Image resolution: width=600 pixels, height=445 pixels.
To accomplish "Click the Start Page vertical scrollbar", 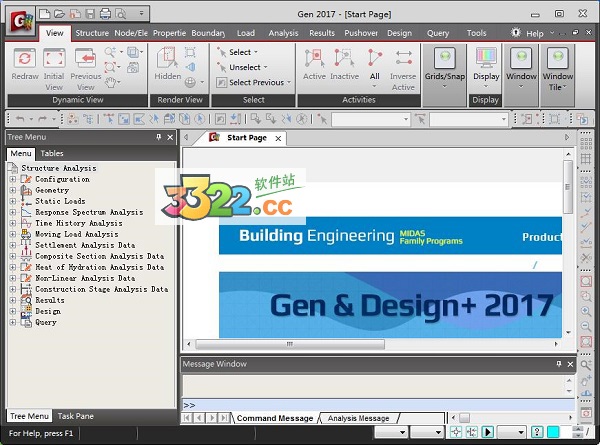I will coord(568,187).
